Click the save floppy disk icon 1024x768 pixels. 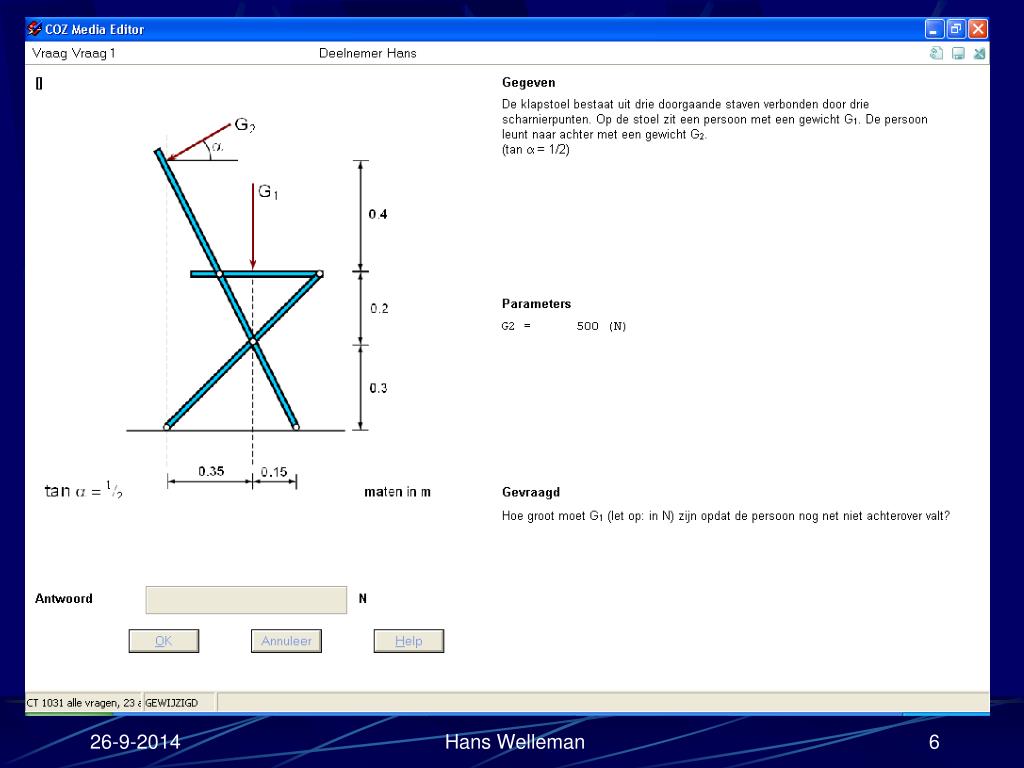tap(958, 54)
